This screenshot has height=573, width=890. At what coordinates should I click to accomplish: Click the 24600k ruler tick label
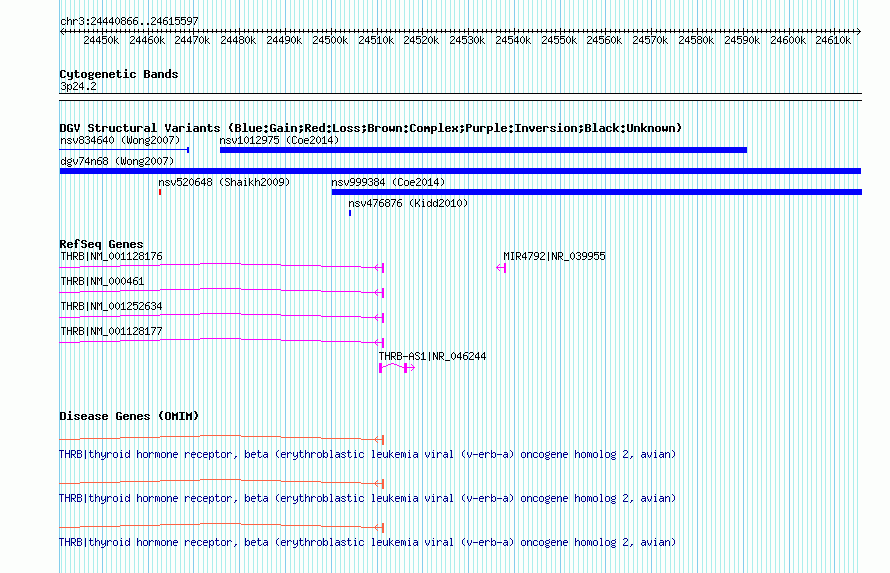pos(788,40)
